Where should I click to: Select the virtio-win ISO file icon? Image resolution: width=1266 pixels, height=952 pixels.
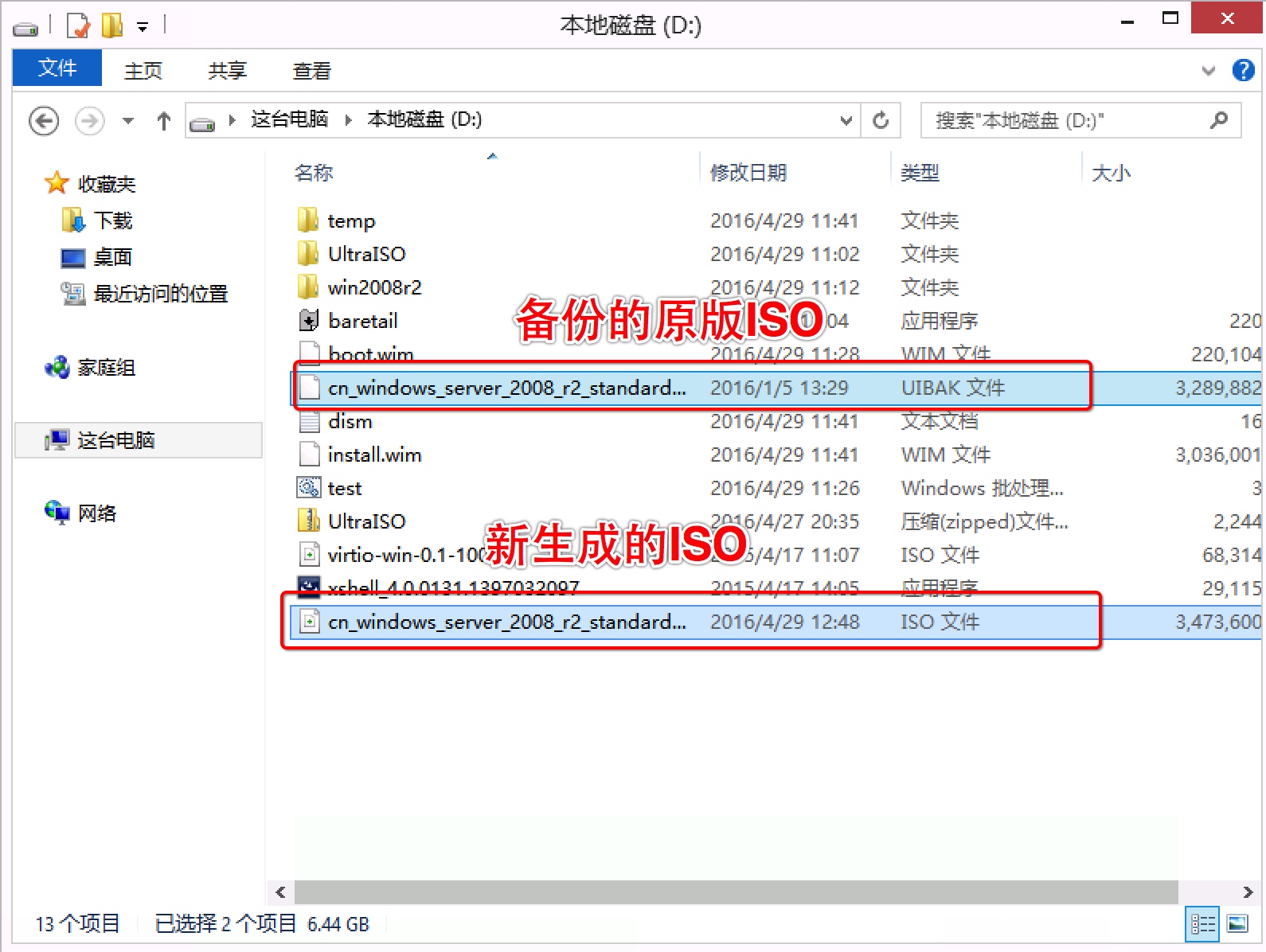coord(308,554)
